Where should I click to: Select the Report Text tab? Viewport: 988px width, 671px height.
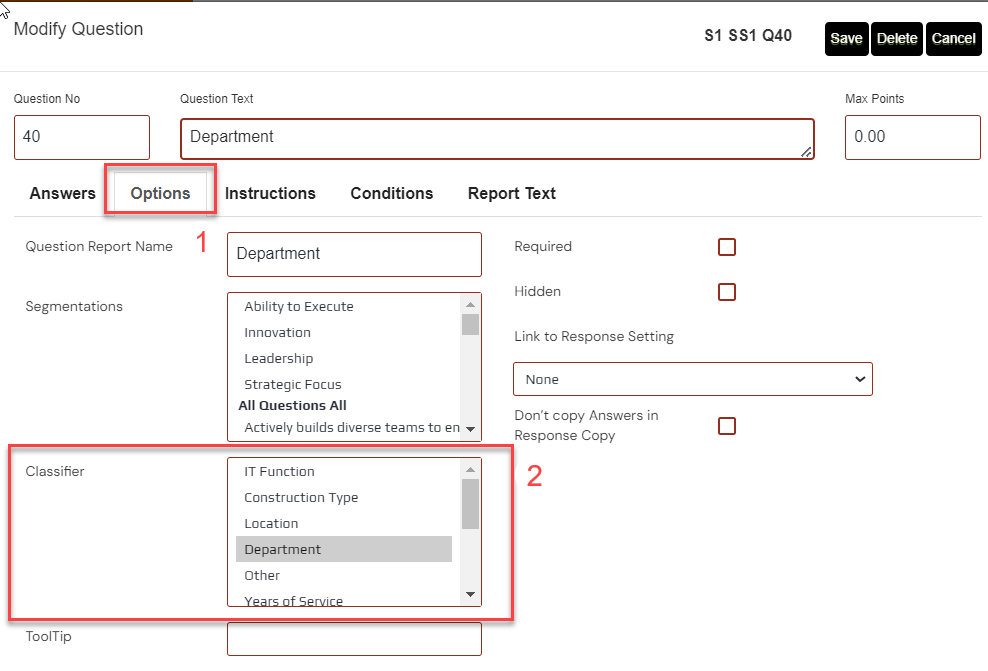tap(511, 193)
